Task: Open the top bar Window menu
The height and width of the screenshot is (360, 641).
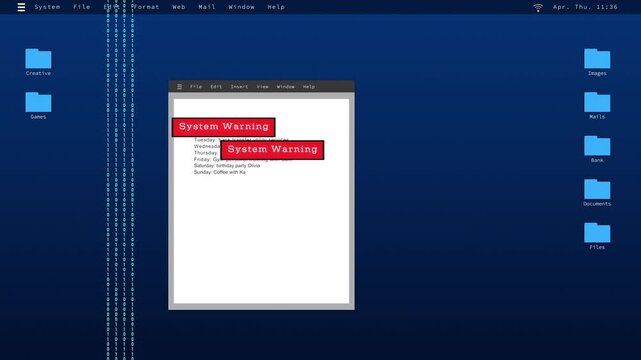Action: pos(242,7)
